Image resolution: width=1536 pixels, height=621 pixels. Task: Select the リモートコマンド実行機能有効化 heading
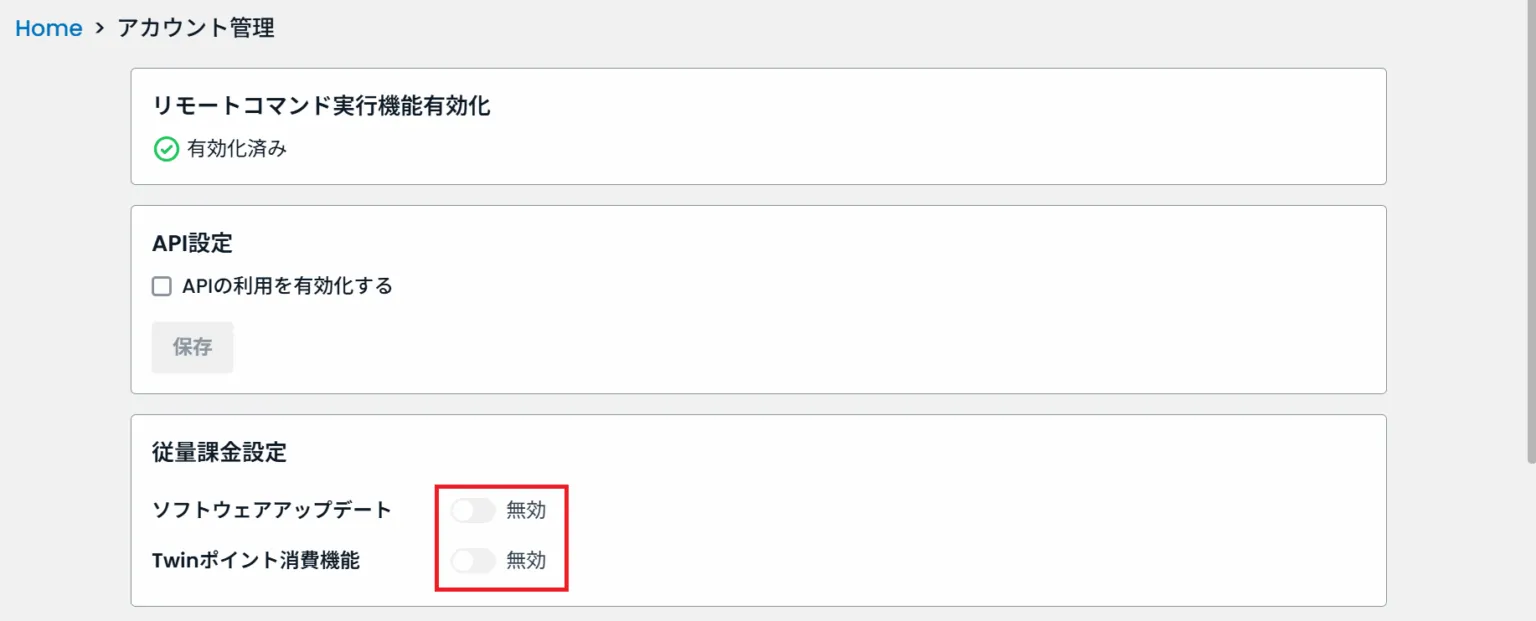pos(321,105)
